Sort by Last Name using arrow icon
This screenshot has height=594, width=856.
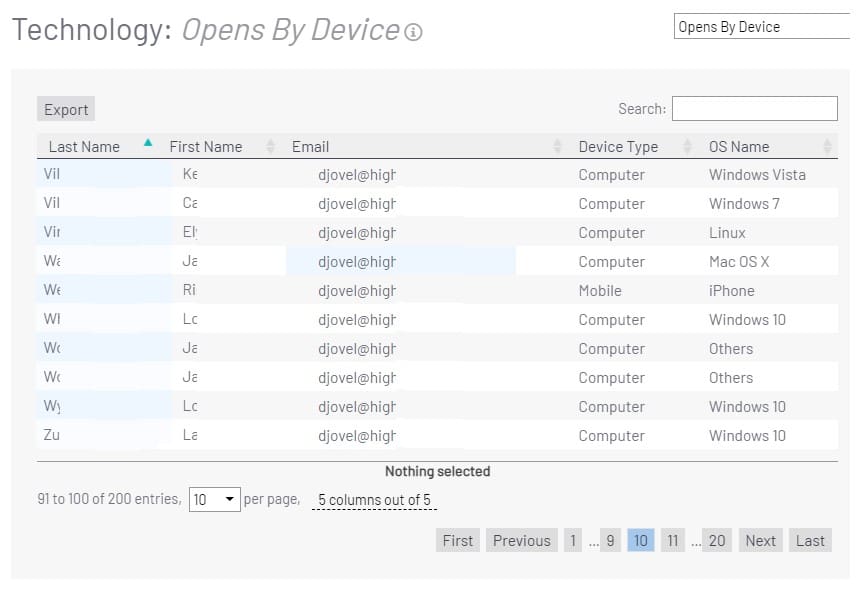coord(148,143)
